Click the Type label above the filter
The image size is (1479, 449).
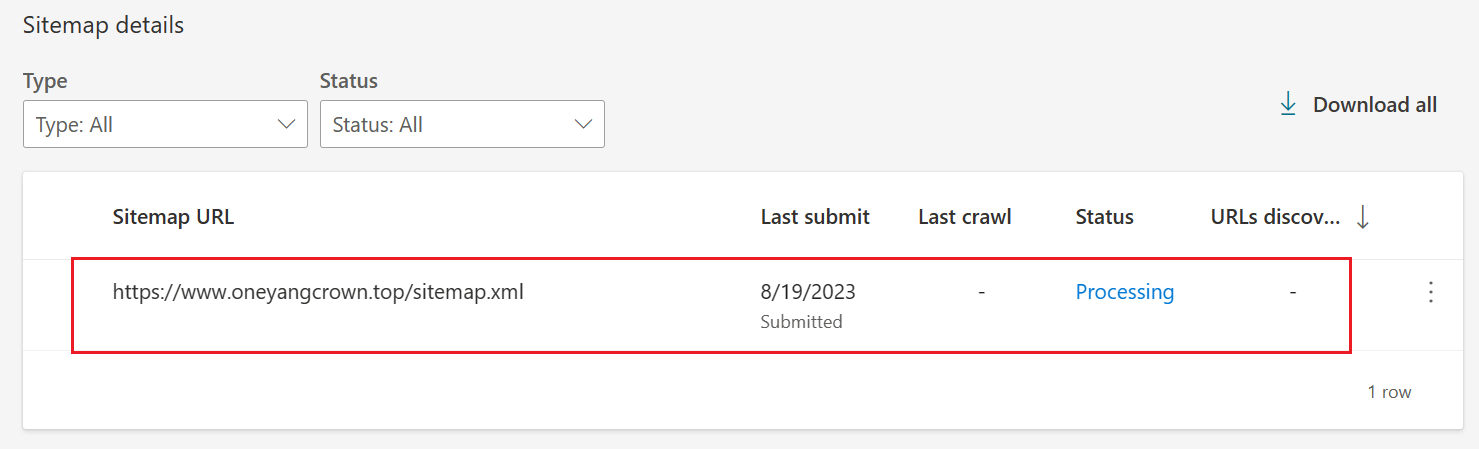pyautogui.click(x=45, y=81)
